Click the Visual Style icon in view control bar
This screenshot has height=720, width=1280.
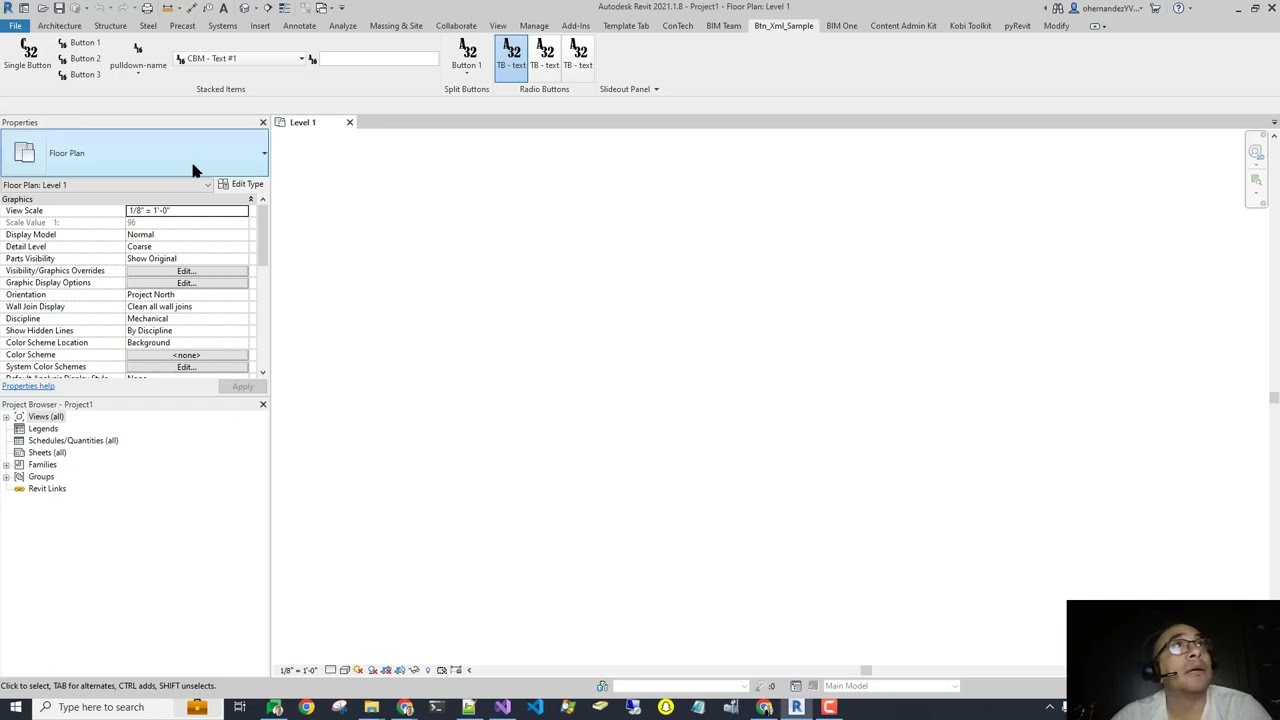345,670
